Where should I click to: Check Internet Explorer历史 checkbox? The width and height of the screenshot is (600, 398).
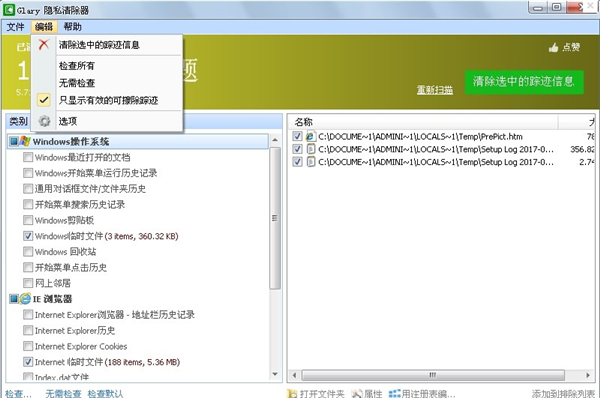pos(28,330)
